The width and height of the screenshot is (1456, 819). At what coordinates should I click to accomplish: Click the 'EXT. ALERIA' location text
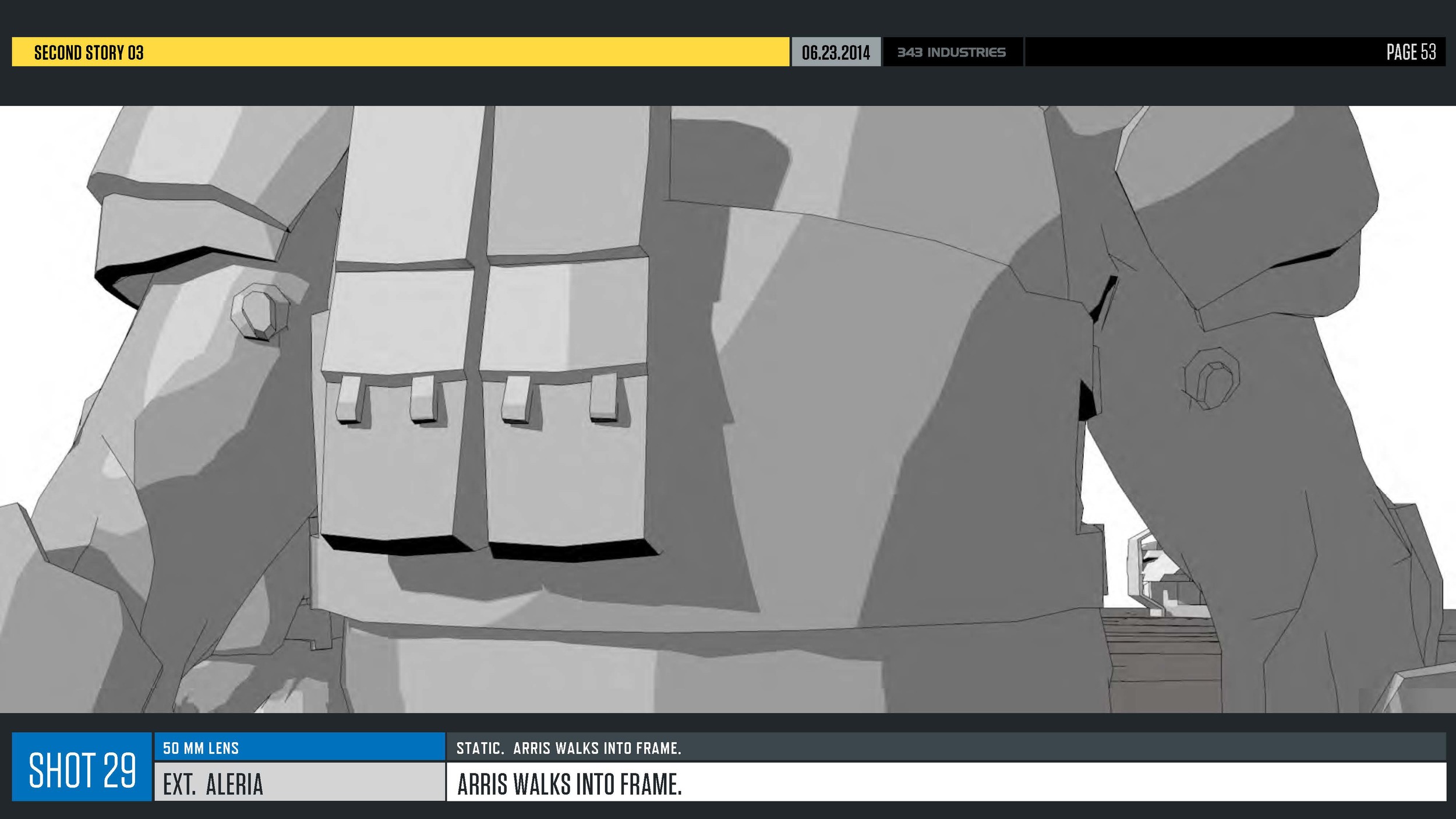coord(213,785)
